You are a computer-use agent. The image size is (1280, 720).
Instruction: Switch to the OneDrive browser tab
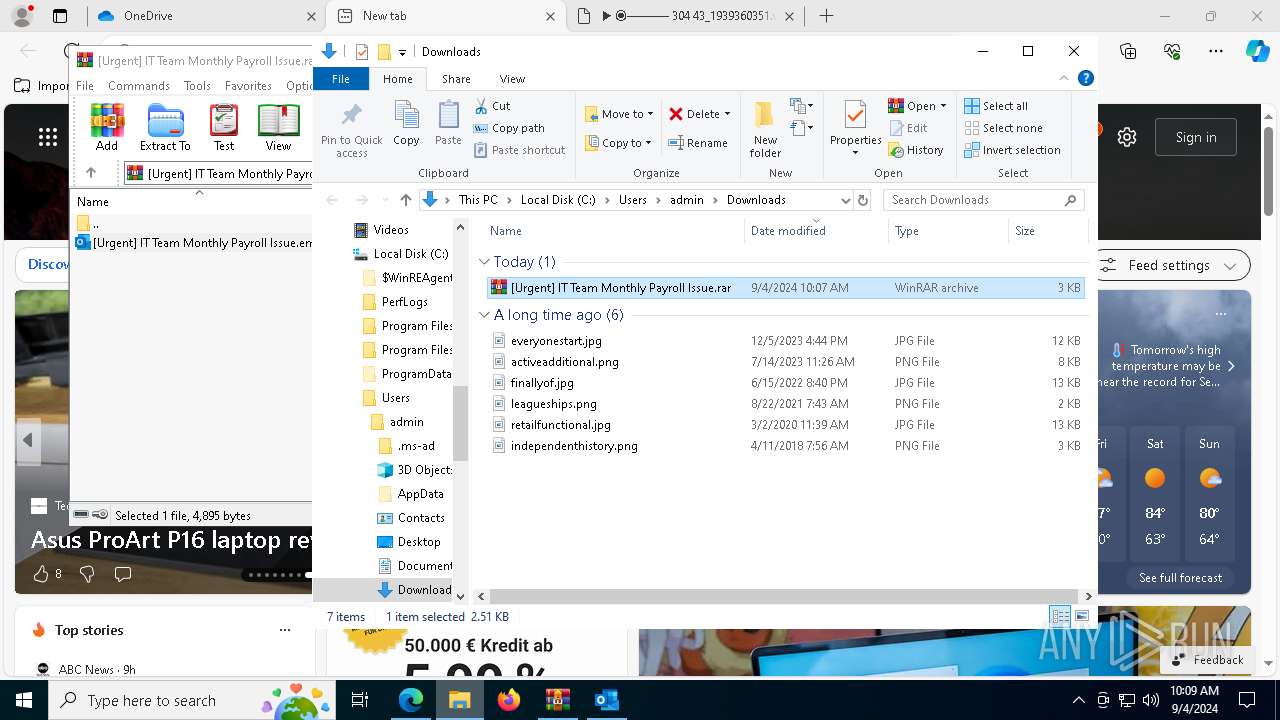(x=204, y=16)
